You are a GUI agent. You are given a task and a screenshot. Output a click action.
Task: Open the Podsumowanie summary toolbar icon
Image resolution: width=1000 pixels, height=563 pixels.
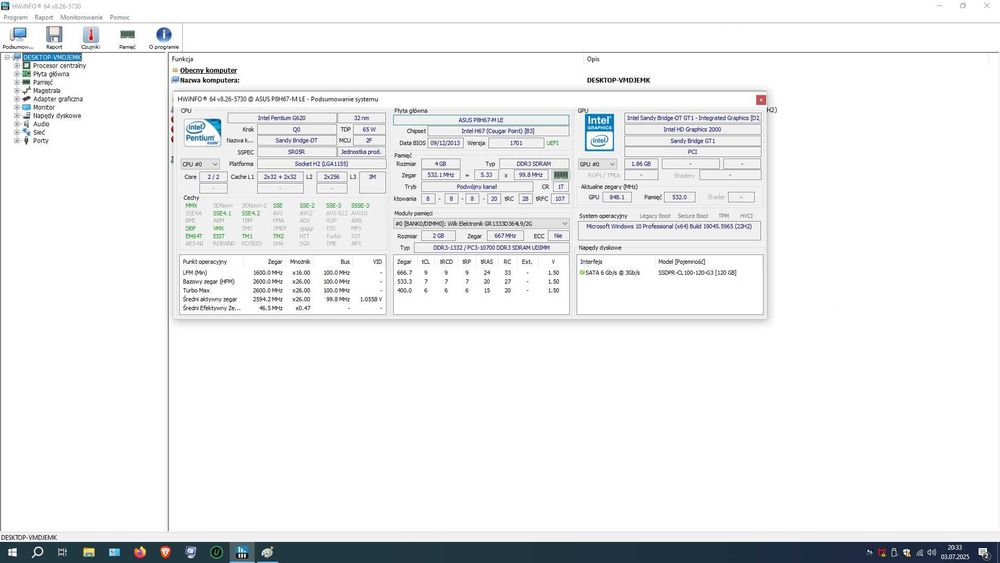[18, 37]
